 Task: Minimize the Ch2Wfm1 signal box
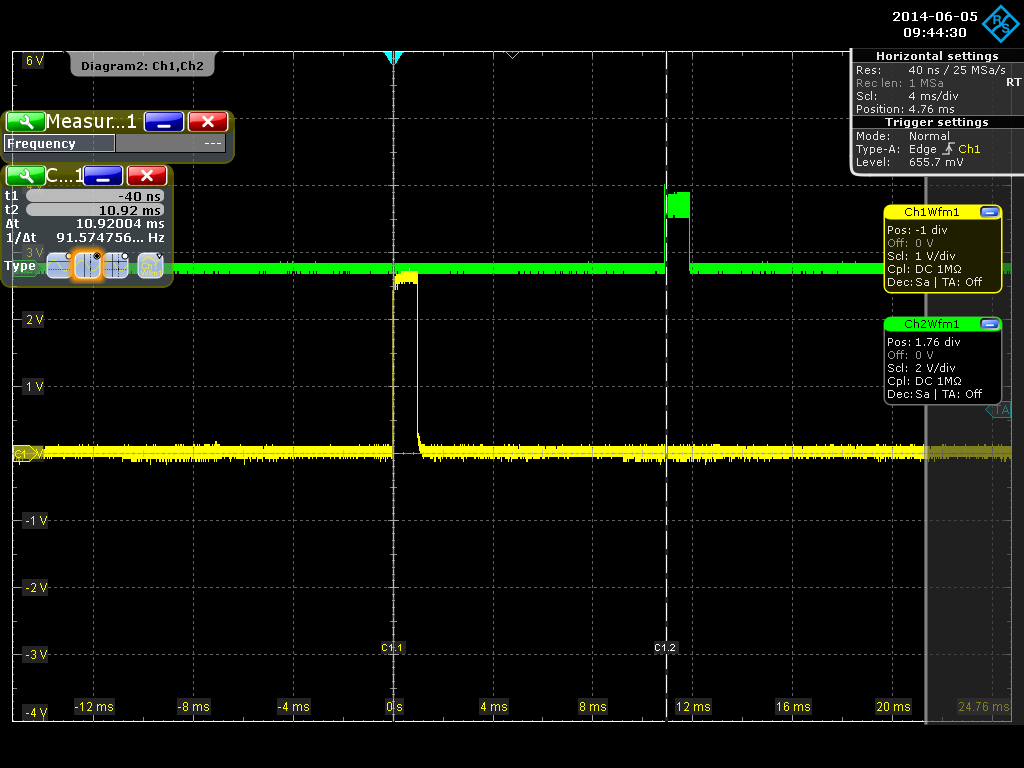989,324
